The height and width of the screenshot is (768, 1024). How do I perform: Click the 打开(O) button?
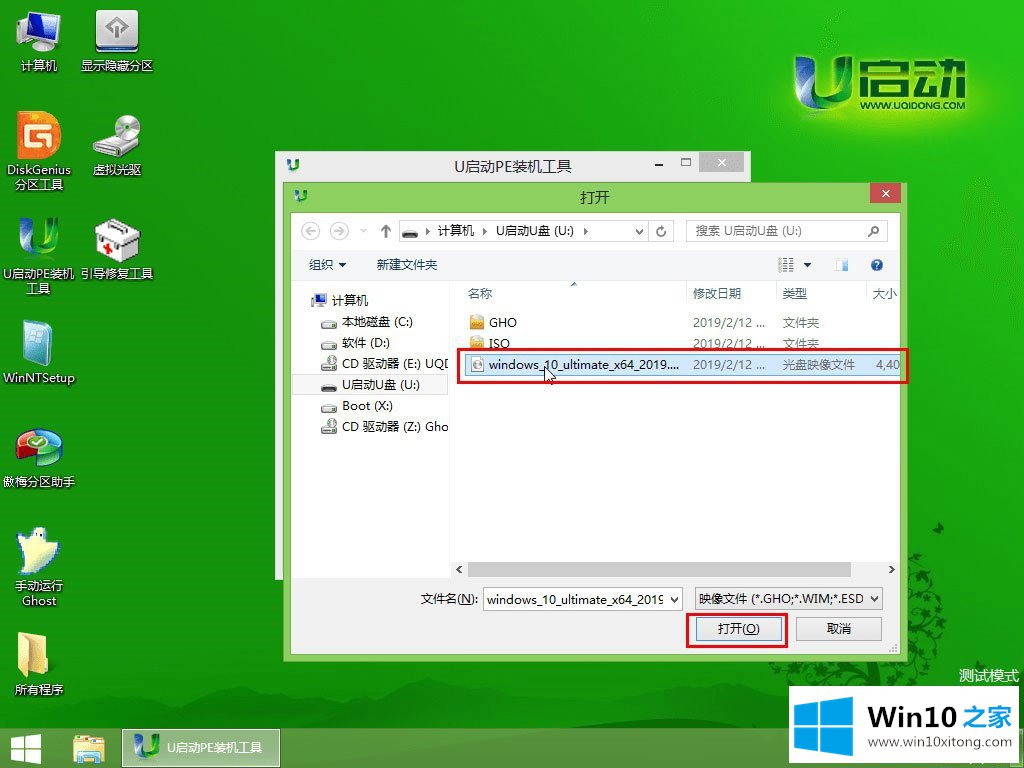pyautogui.click(x=738, y=628)
